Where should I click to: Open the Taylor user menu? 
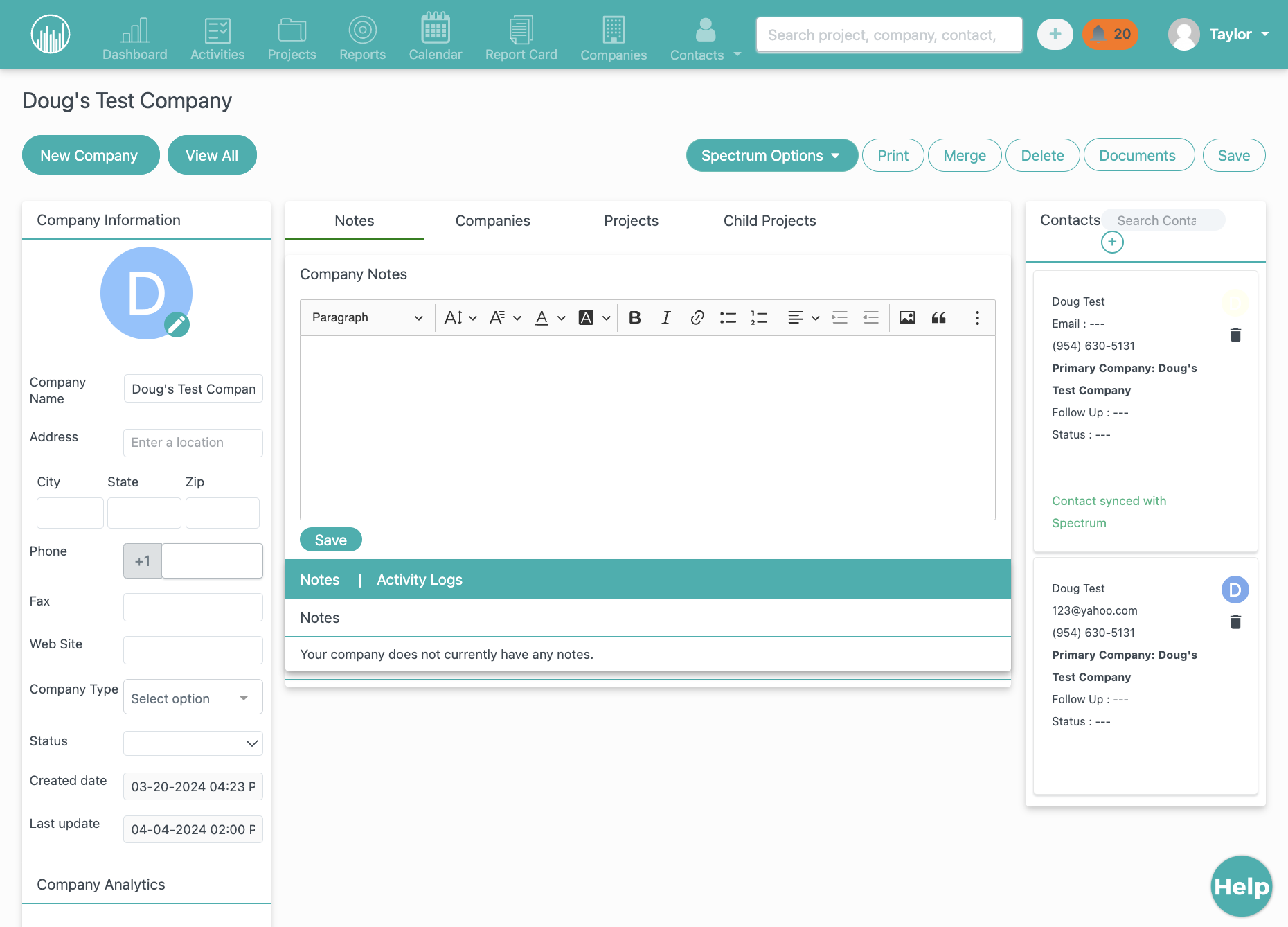(1219, 34)
